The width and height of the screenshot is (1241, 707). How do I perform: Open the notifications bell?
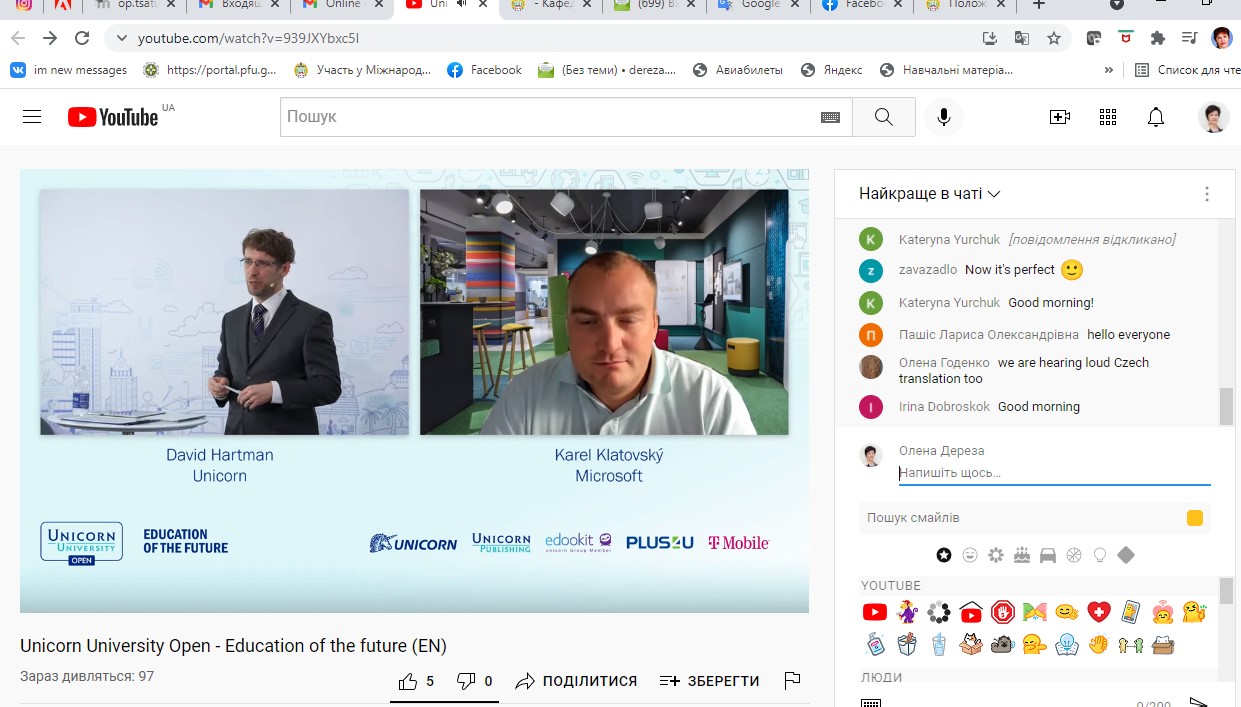coord(1156,117)
